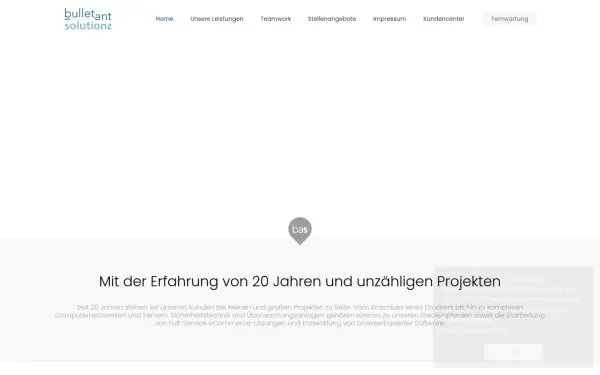Open the Impressum page

(390, 19)
